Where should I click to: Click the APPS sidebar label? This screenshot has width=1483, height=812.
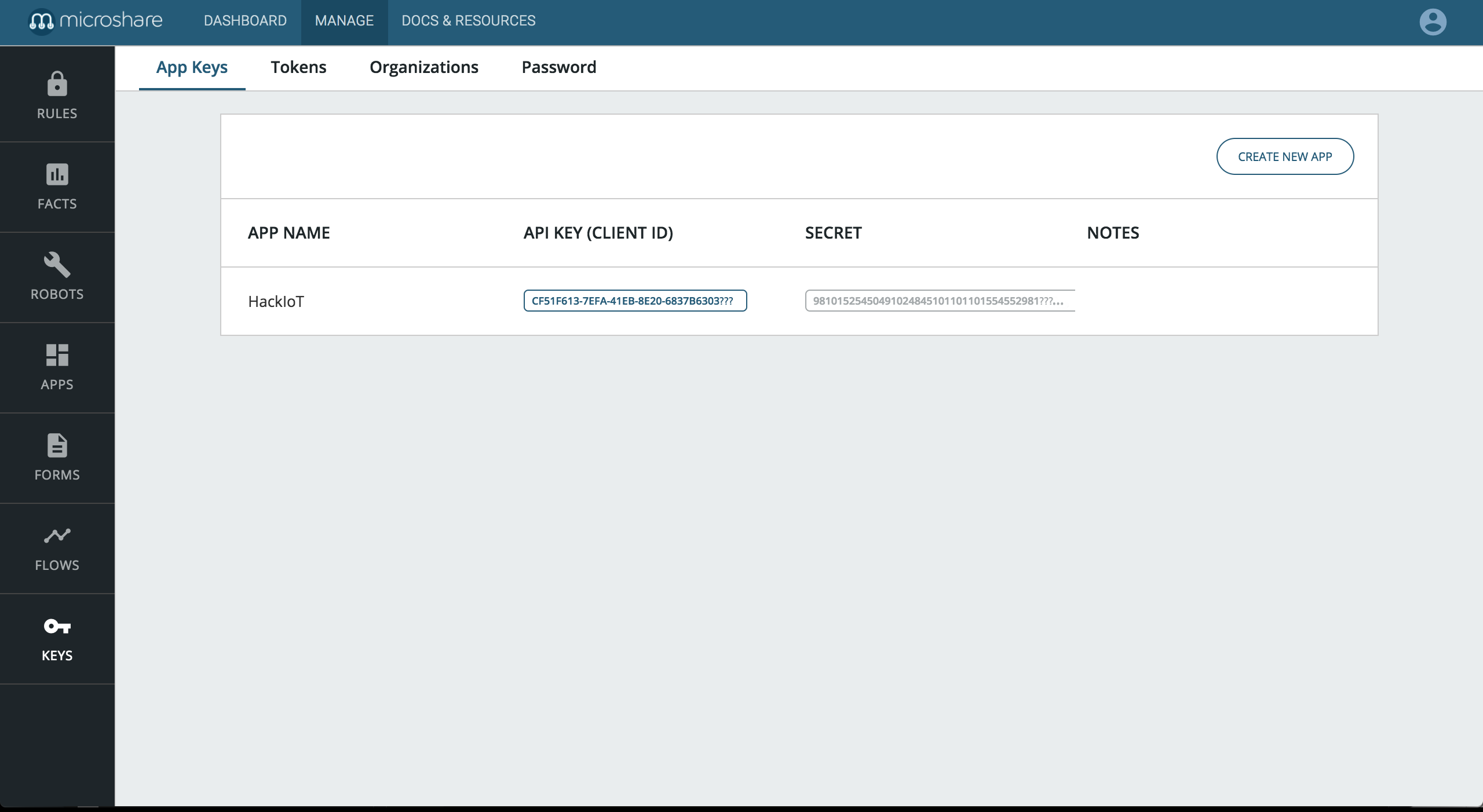point(57,385)
